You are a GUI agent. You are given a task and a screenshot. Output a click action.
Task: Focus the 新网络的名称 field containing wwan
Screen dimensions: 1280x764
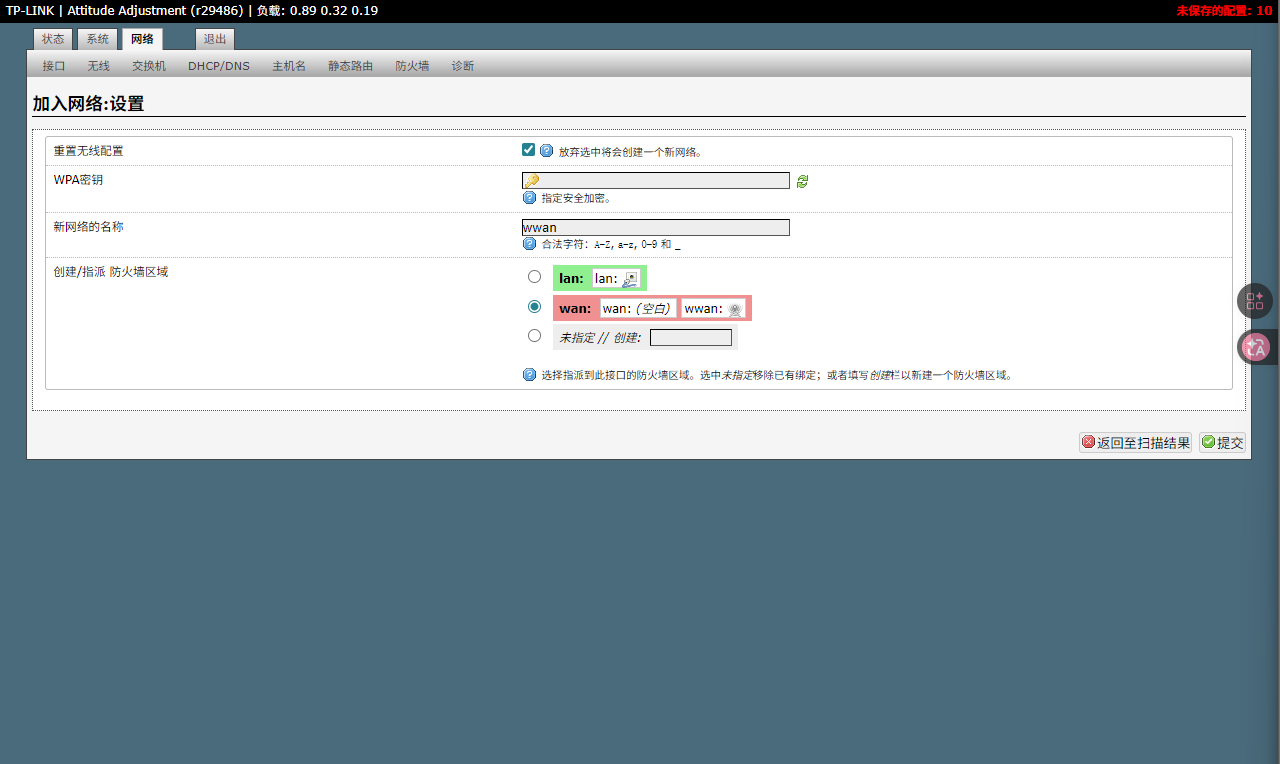coord(656,227)
